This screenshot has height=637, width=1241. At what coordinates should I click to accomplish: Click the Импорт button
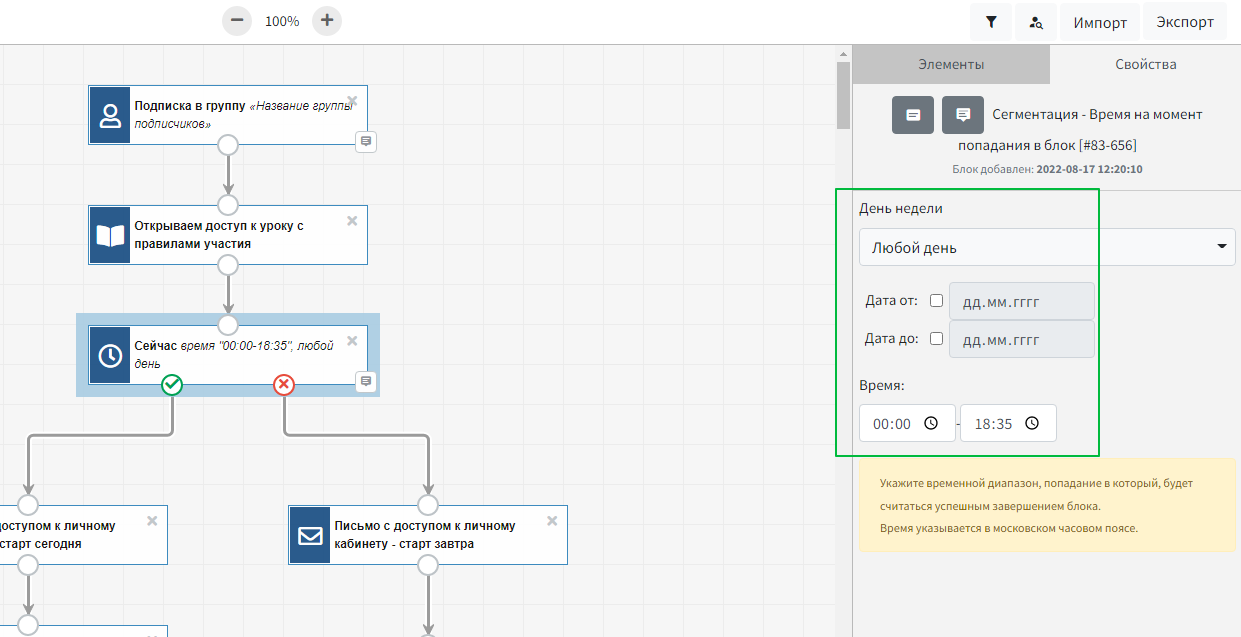(x=1100, y=22)
